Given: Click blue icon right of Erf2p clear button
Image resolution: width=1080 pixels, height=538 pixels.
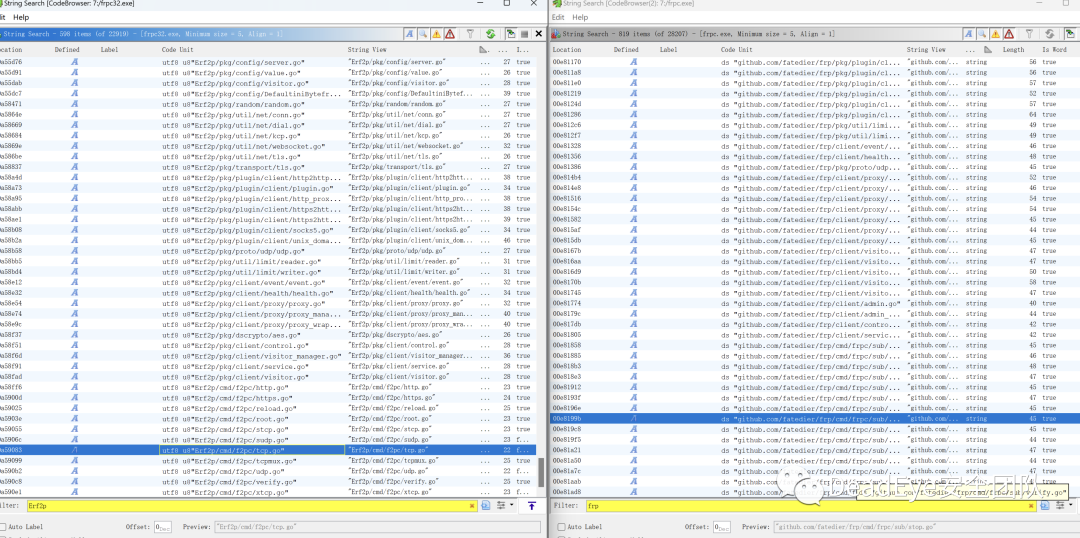Looking at the screenshot, I should 486,506.
